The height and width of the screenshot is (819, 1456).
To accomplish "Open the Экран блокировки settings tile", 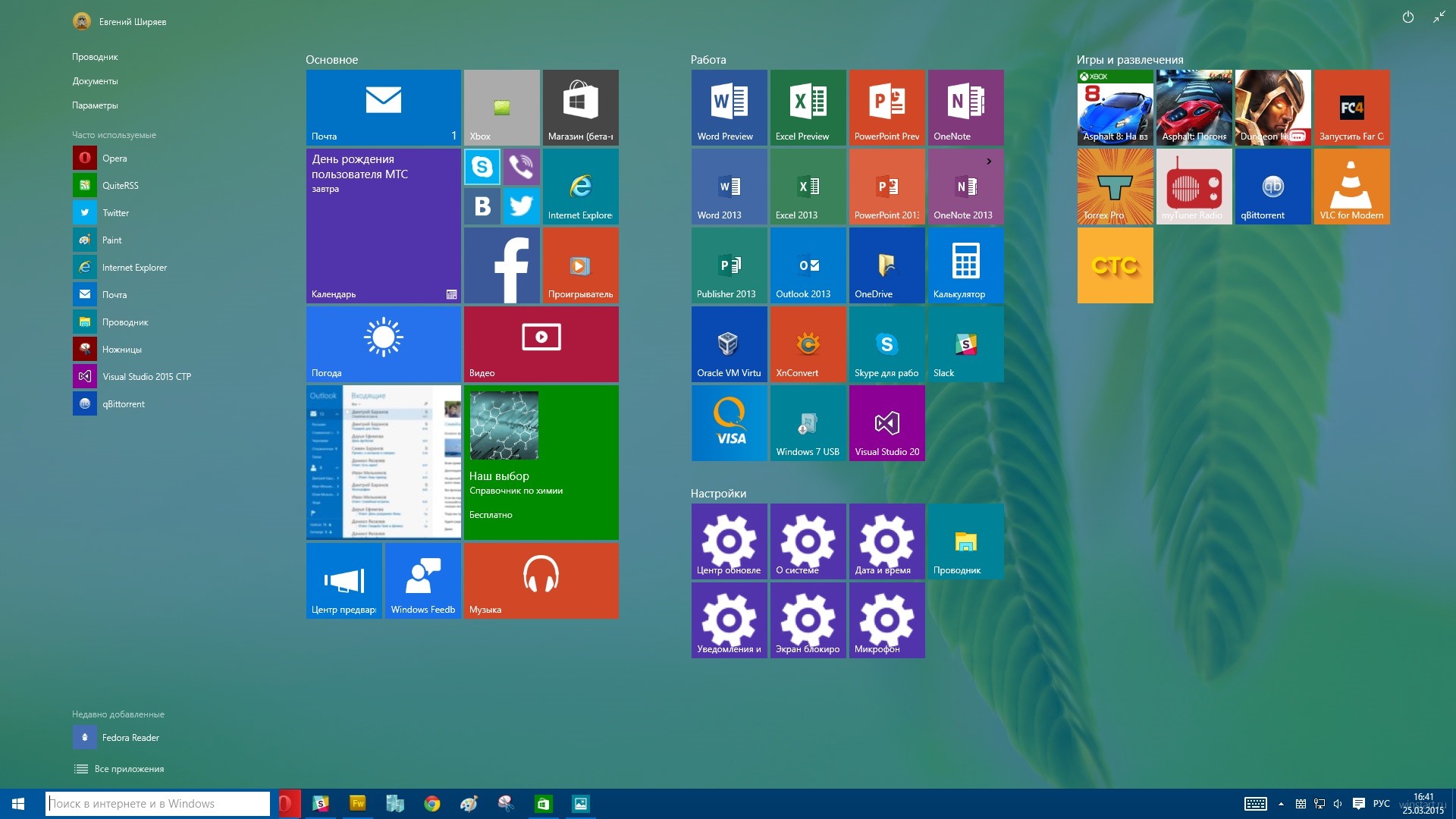I will tap(808, 620).
